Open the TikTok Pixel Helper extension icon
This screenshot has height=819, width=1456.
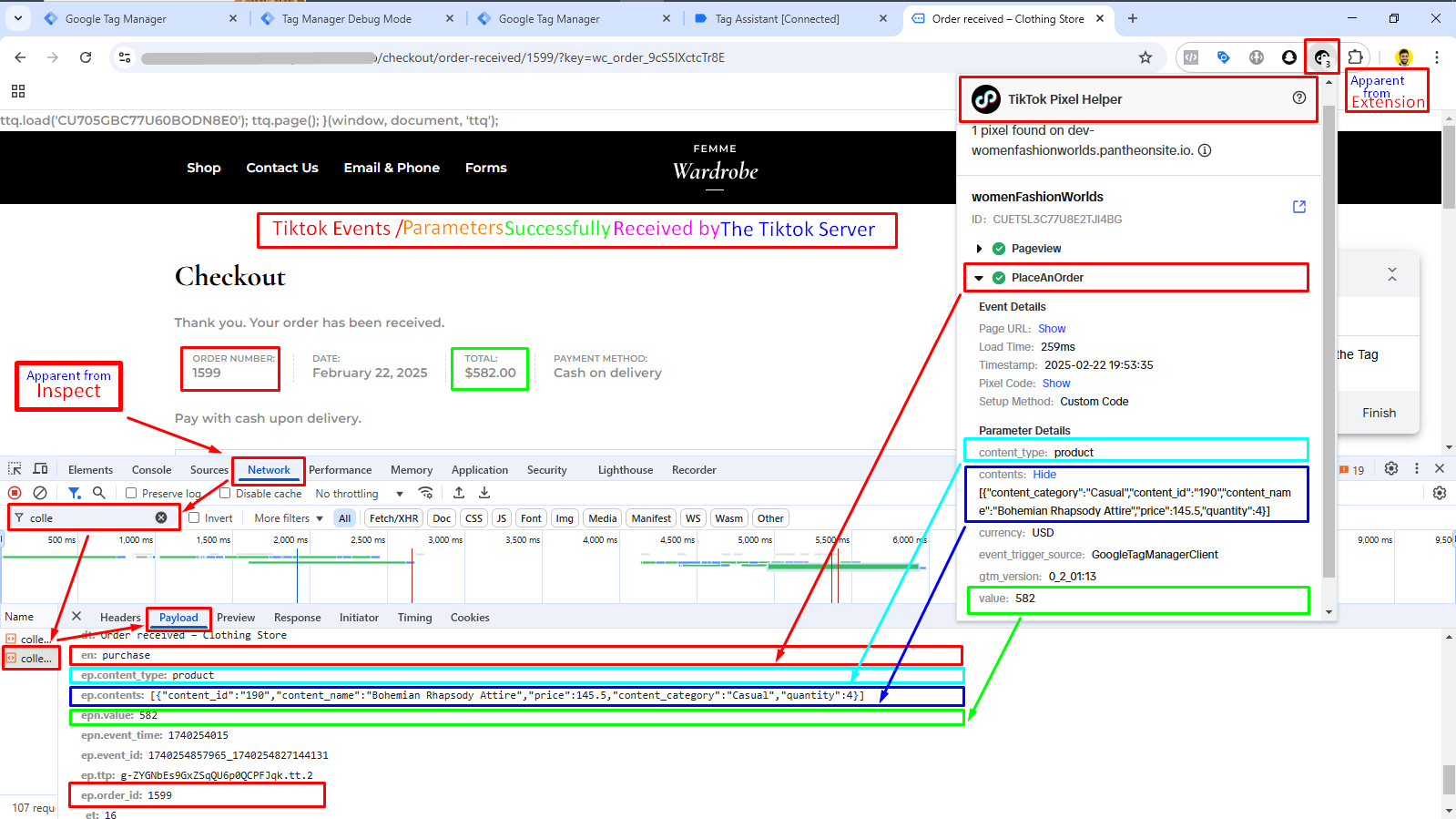[1321, 57]
